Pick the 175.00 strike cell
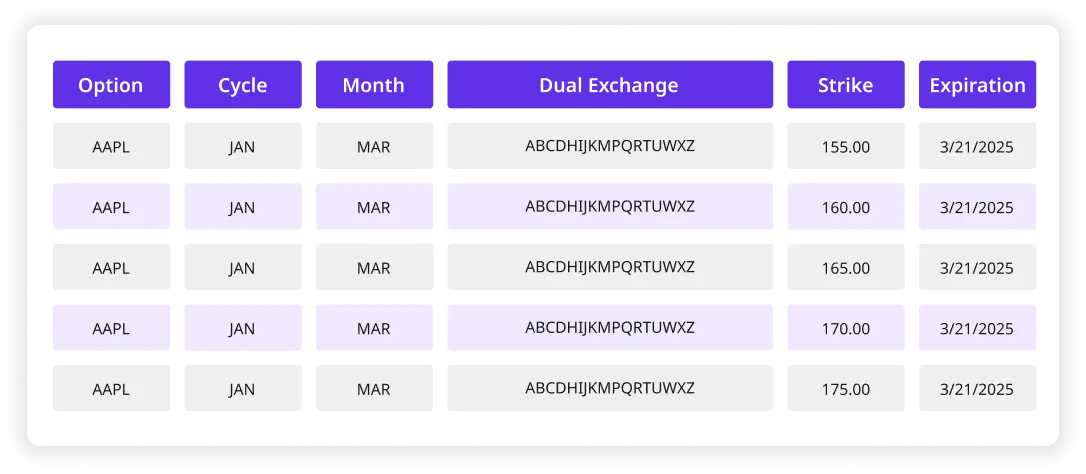Viewport: 1086px width, 474px height. click(846, 388)
